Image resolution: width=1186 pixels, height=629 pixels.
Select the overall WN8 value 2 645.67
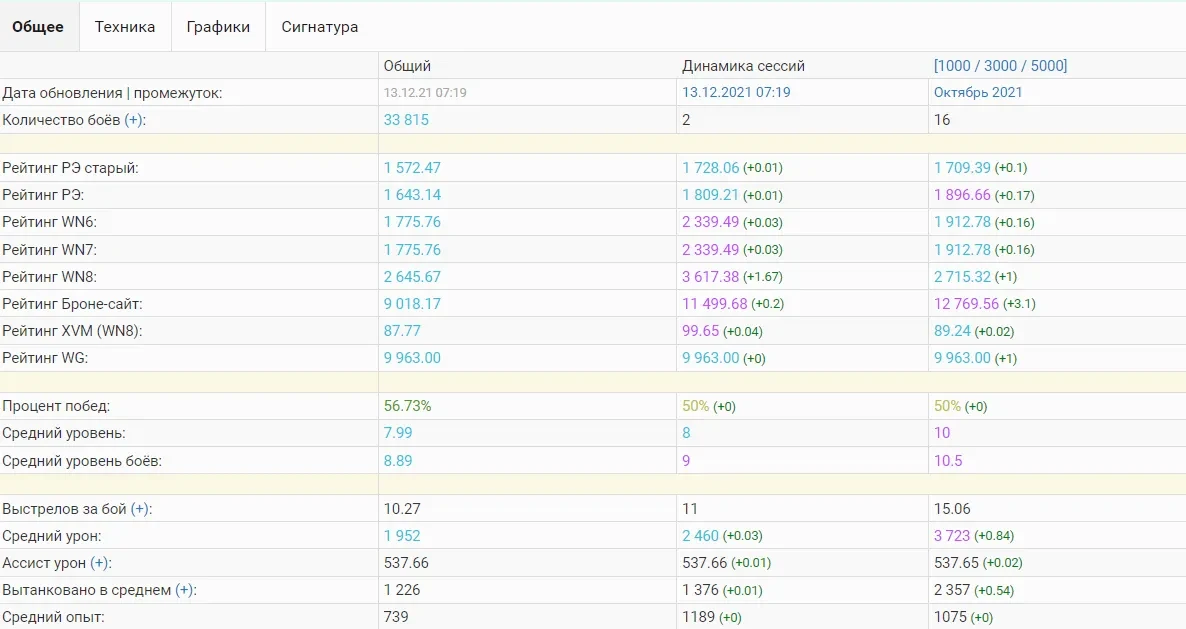(412, 277)
